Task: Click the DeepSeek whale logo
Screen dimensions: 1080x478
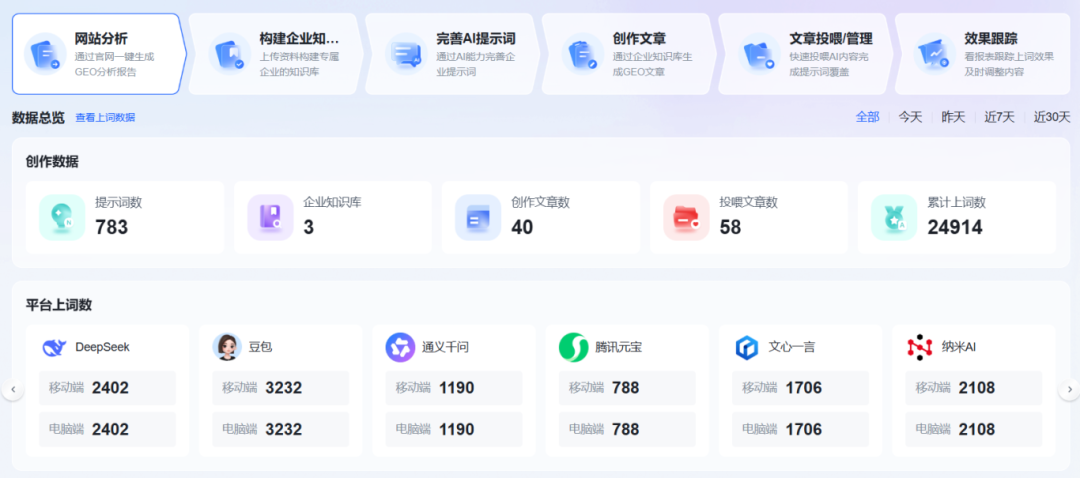Action: pos(54,347)
